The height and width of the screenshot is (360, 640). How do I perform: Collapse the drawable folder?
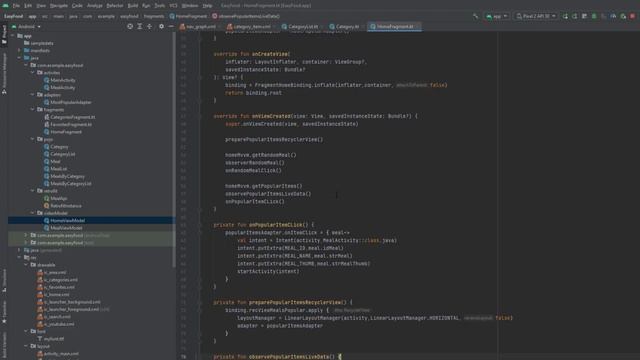[x=26, y=265]
